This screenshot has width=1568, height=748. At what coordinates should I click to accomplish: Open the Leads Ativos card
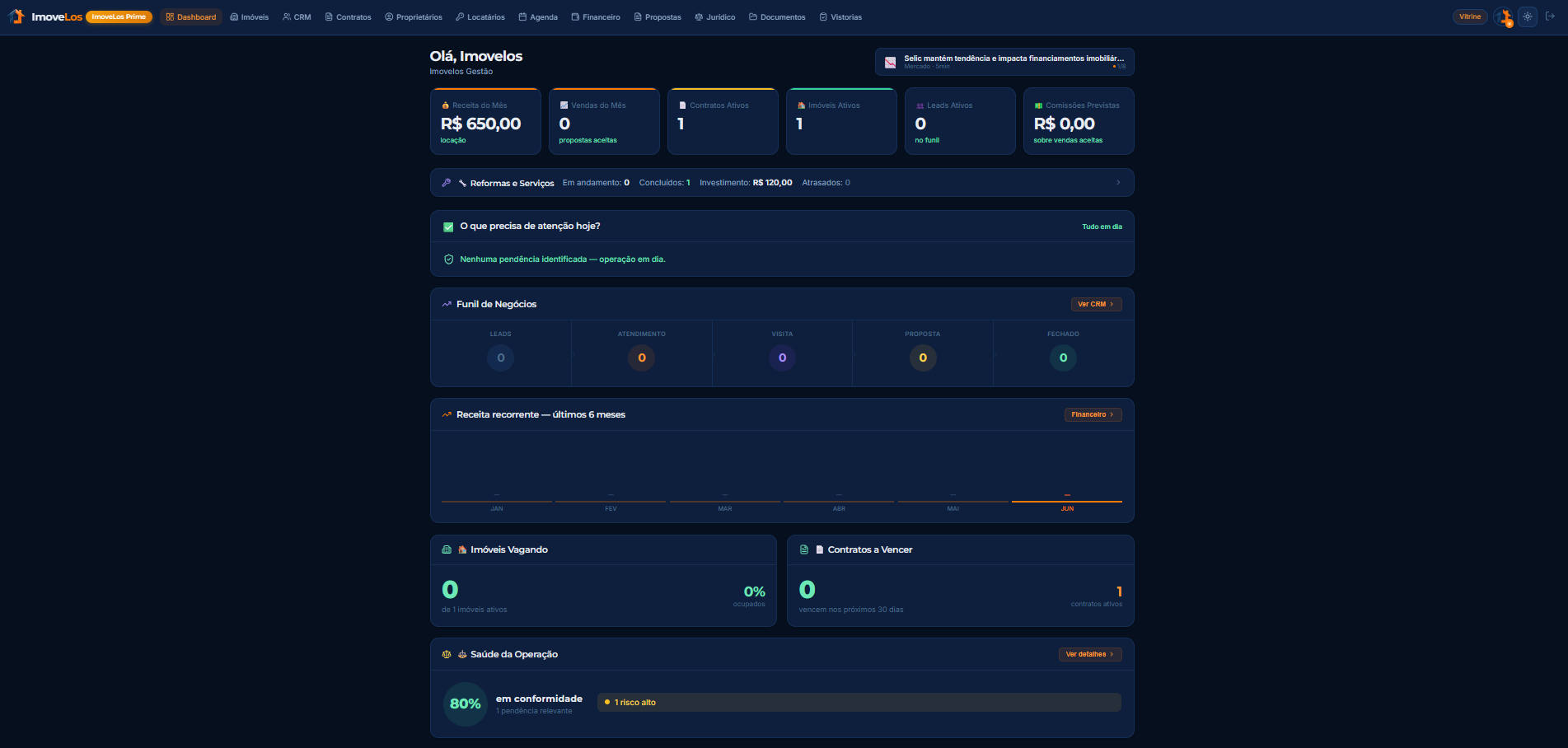tap(960, 121)
